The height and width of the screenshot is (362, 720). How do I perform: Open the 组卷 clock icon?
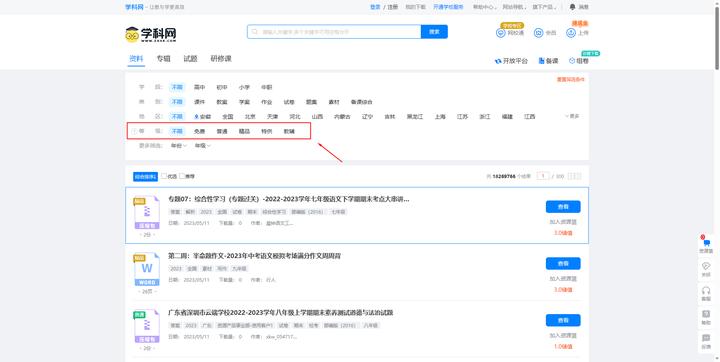coord(572,61)
